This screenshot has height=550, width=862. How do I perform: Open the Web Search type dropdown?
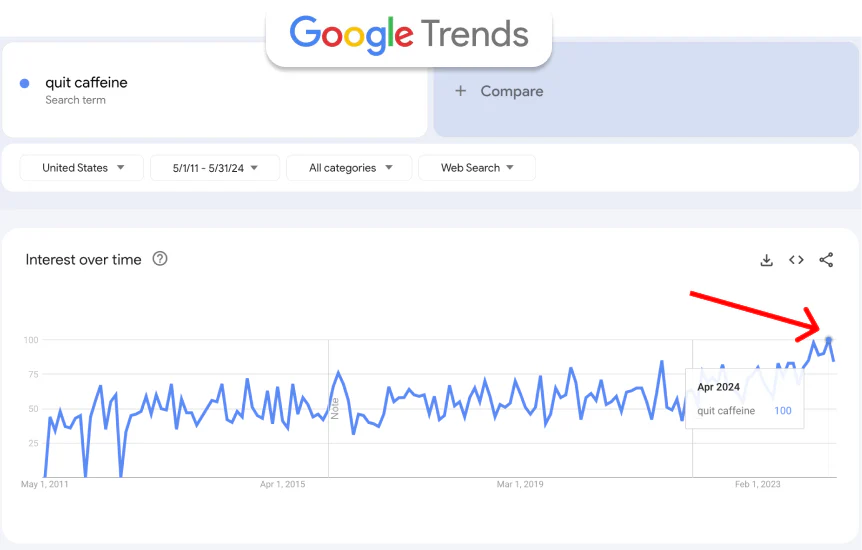477,168
